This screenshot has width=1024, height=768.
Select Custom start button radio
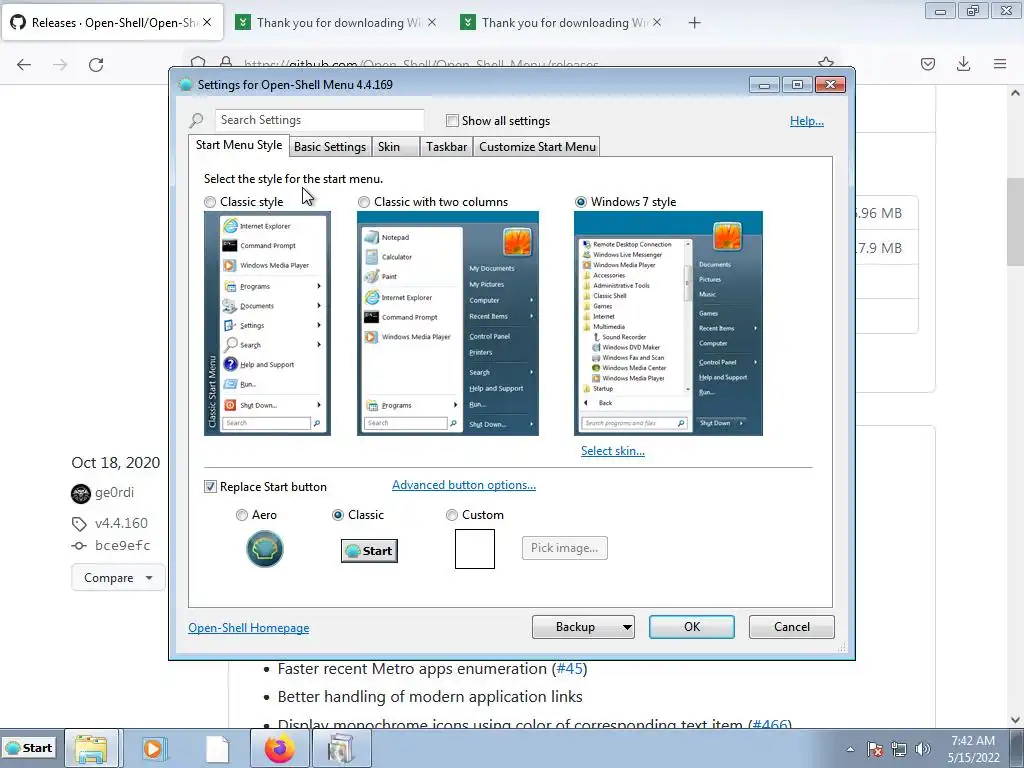(x=451, y=515)
